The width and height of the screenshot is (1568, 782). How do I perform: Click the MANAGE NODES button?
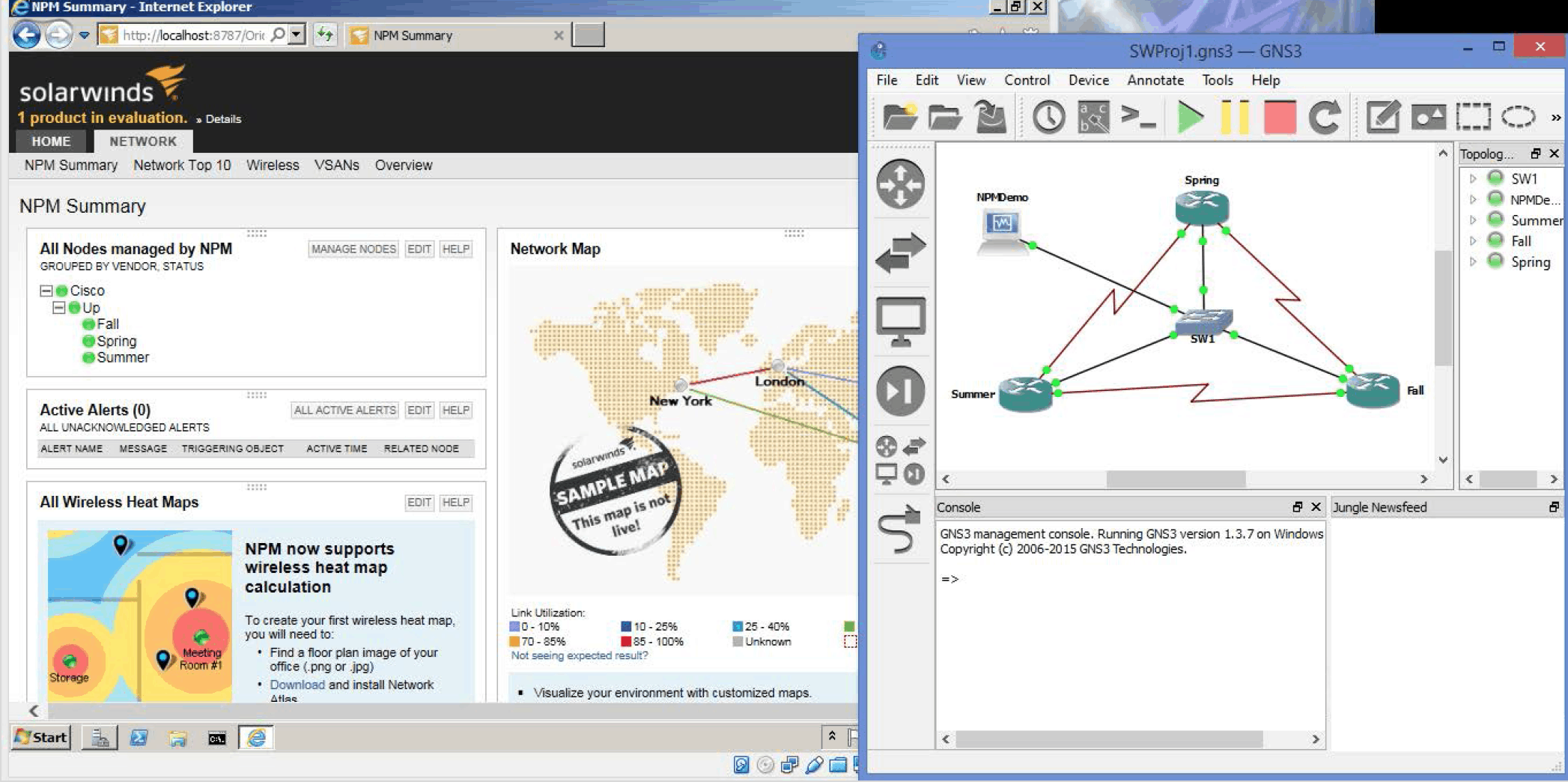352,249
